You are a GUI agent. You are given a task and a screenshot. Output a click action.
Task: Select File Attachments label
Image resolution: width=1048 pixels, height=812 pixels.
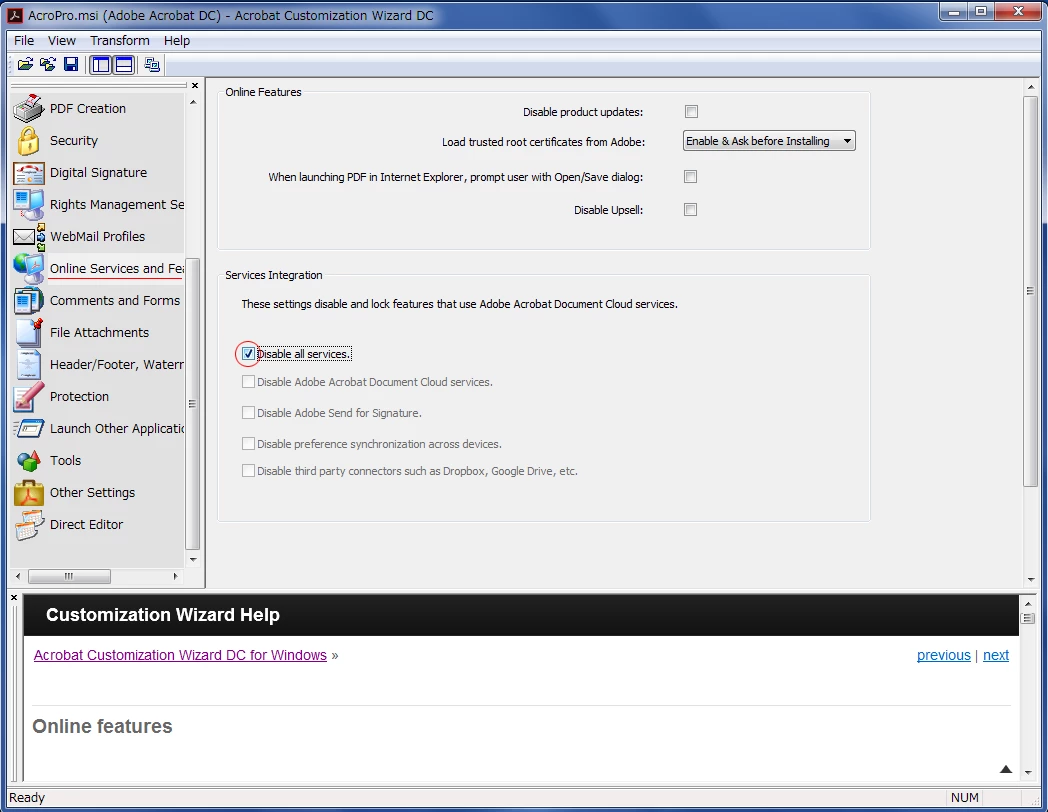pyautogui.click(x=100, y=332)
